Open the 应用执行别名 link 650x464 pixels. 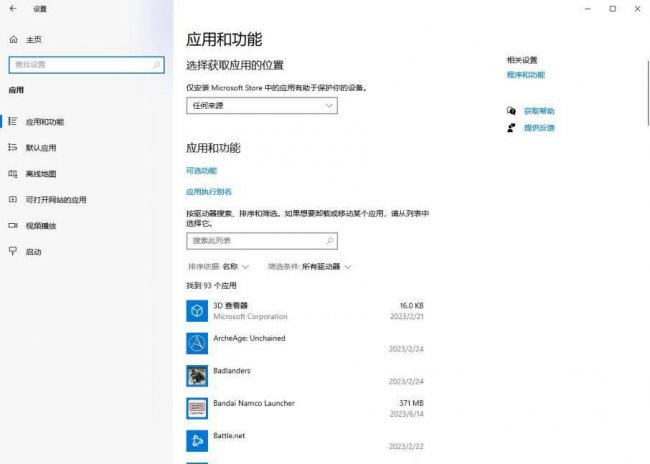pyautogui.click(x=209, y=192)
